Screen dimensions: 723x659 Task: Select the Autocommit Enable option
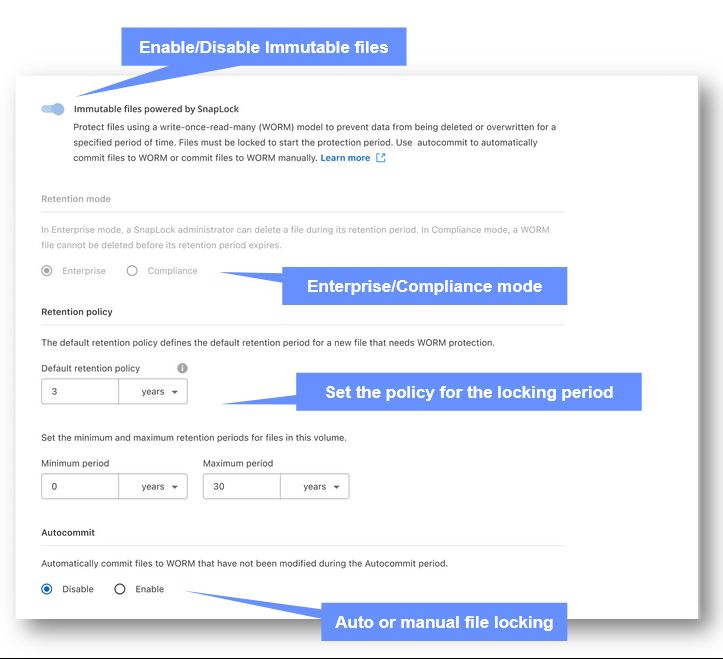[x=120, y=589]
